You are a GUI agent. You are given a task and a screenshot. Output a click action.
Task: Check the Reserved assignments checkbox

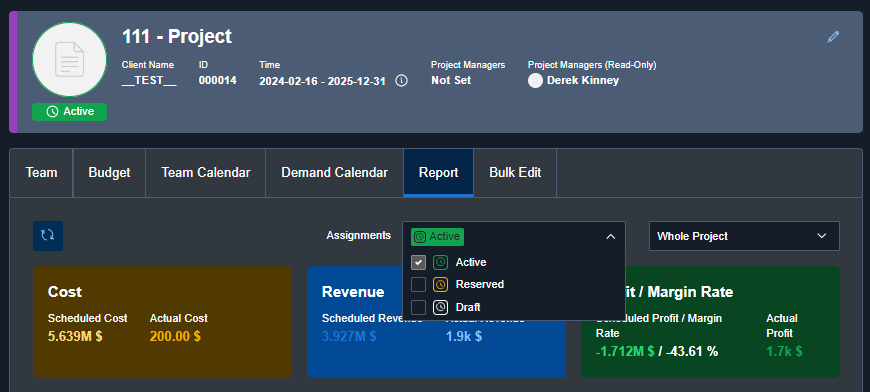[418, 284]
